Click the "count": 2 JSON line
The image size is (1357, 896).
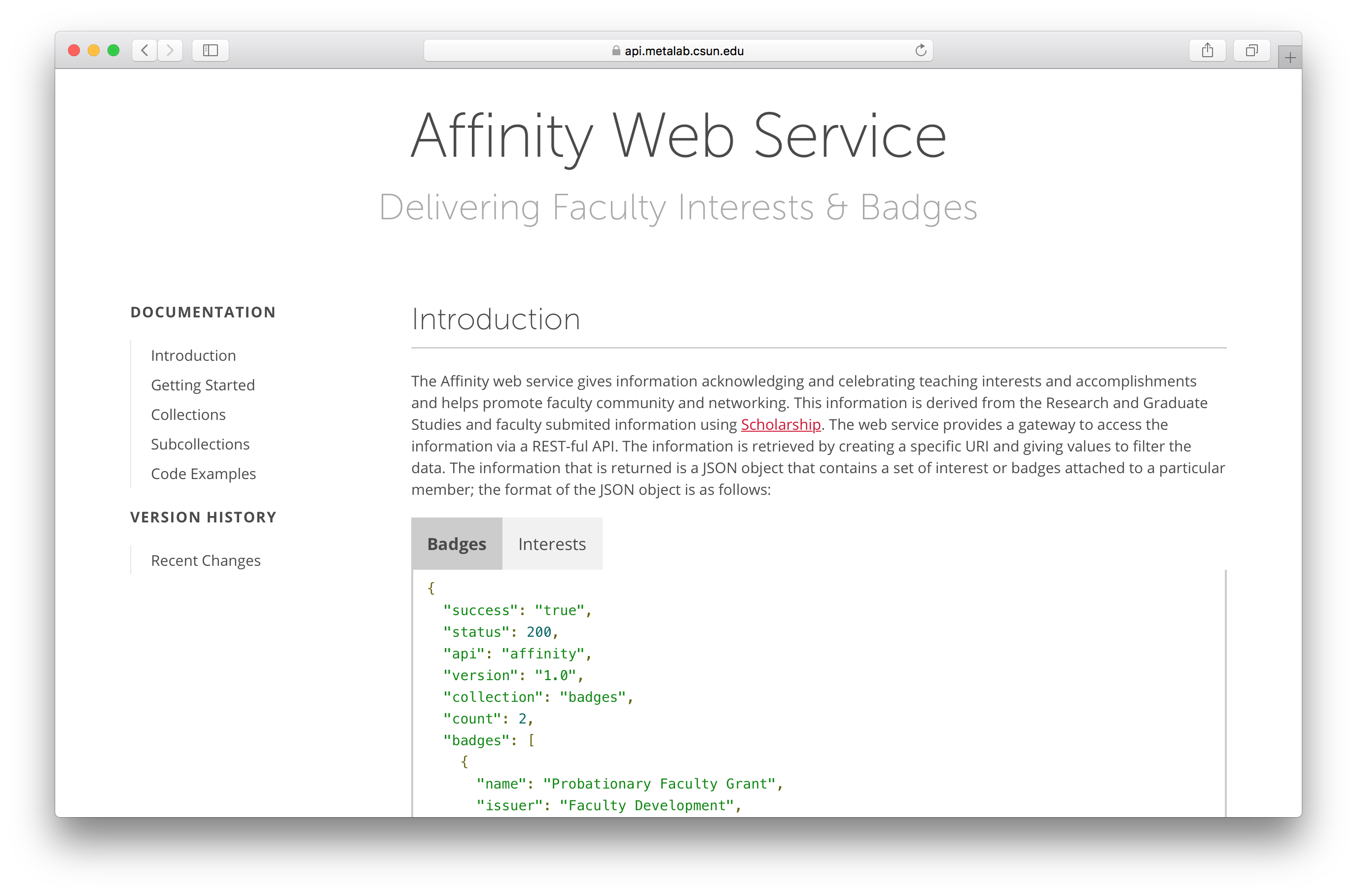pos(488,719)
